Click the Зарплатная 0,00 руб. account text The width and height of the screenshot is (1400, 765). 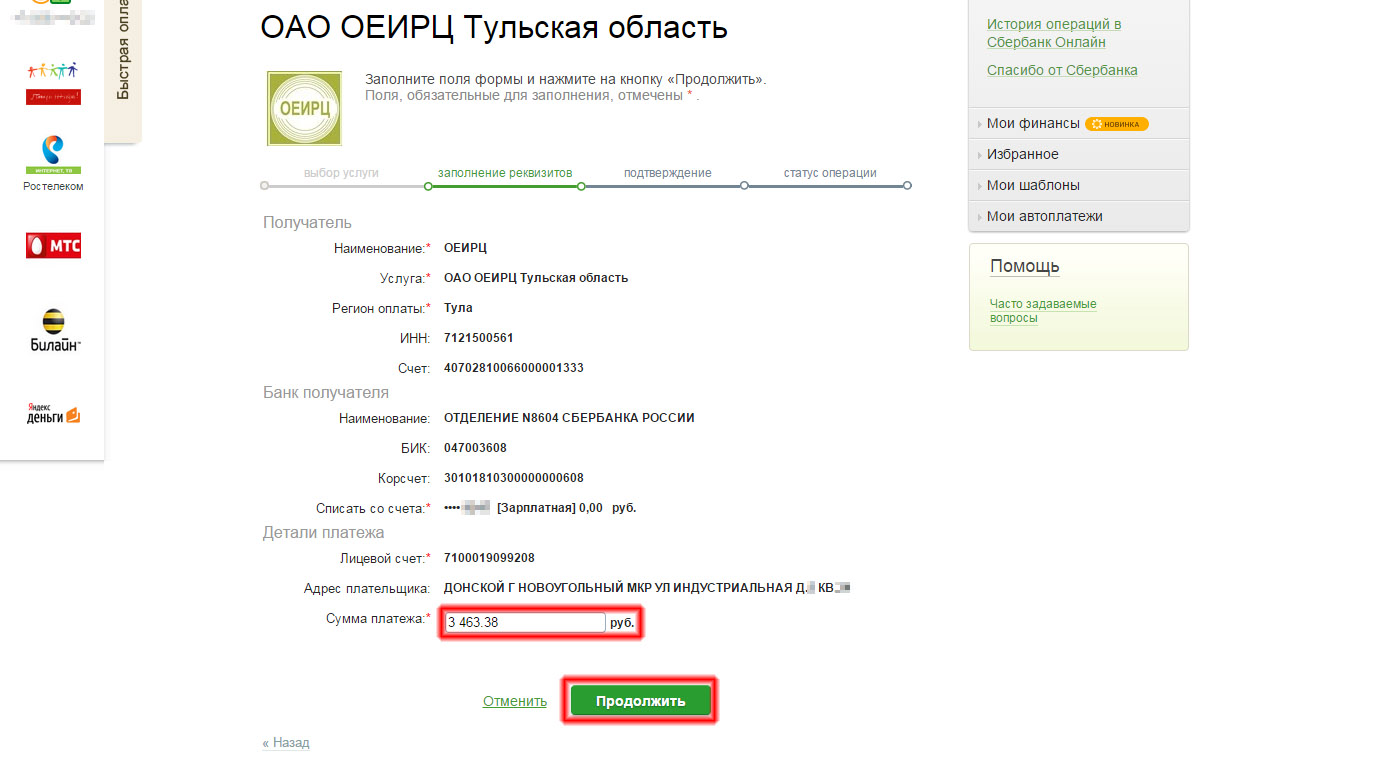pyautogui.click(x=566, y=508)
